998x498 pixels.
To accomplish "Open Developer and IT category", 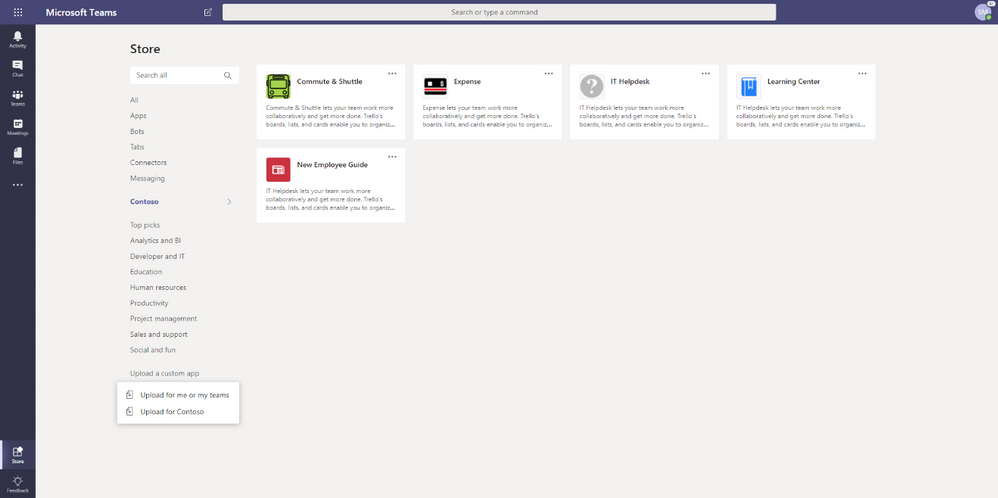I will 158,256.
